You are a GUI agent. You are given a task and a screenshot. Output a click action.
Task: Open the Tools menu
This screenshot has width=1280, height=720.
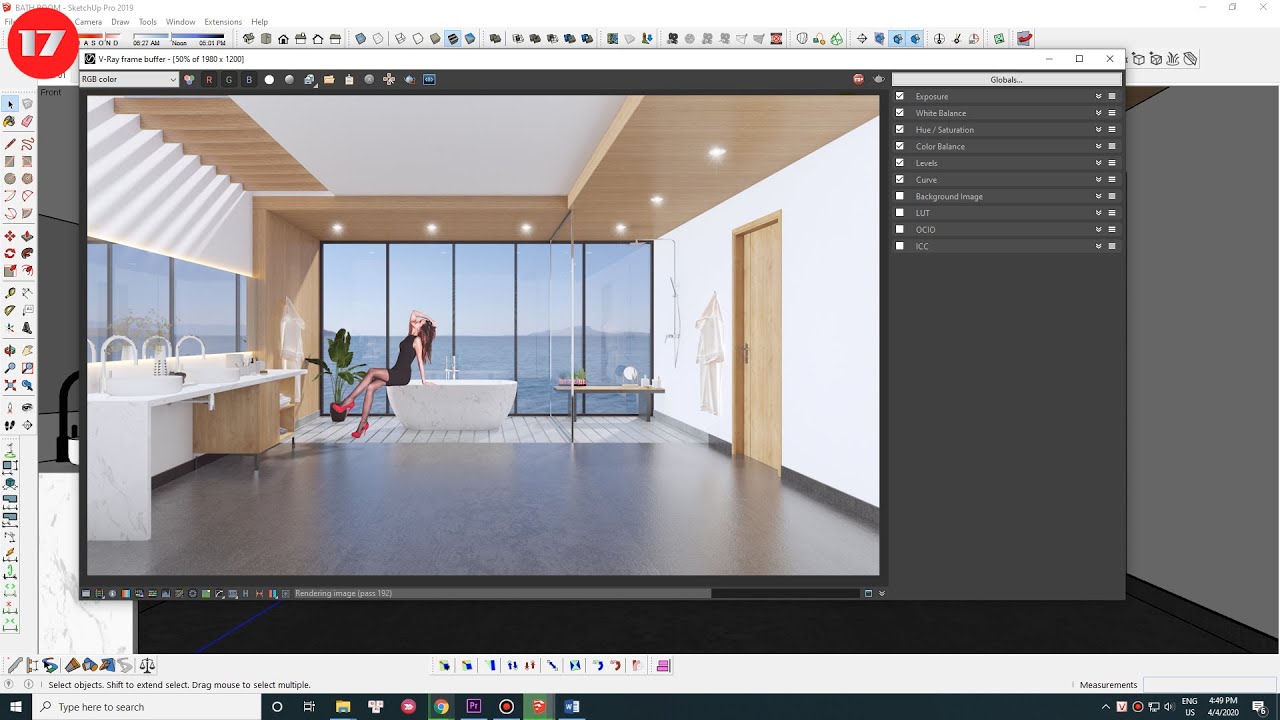pyautogui.click(x=147, y=21)
